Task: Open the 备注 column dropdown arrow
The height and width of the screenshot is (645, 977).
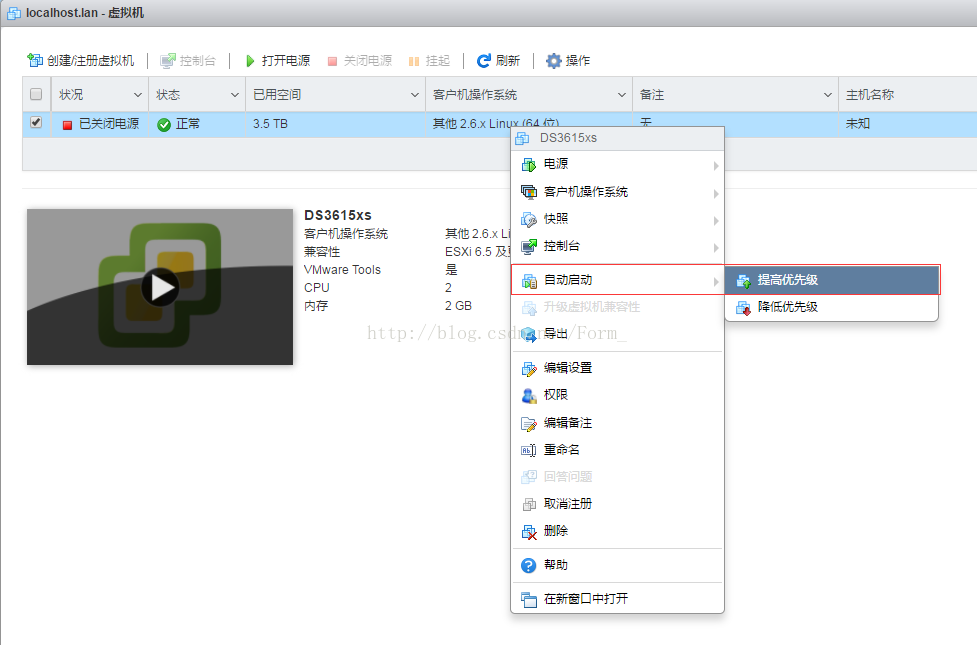Action: [828, 95]
